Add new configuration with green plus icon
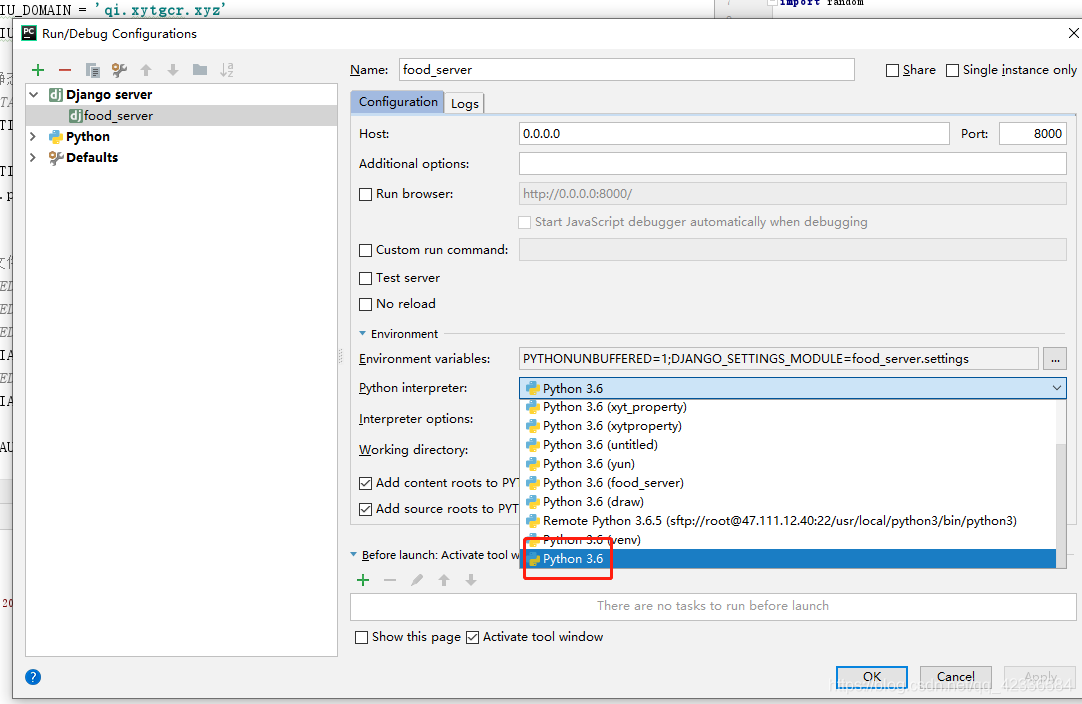The image size is (1082, 704). click(x=38, y=70)
